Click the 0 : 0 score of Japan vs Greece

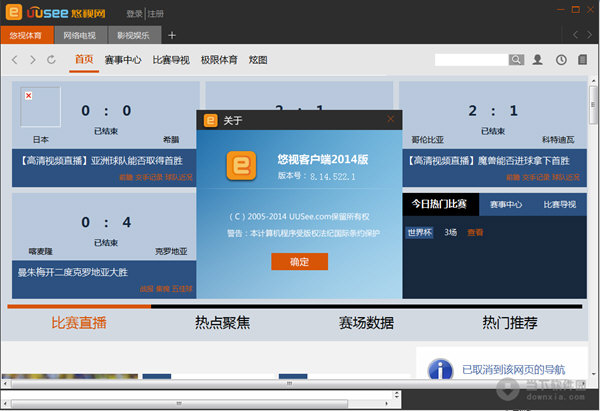coord(106,111)
